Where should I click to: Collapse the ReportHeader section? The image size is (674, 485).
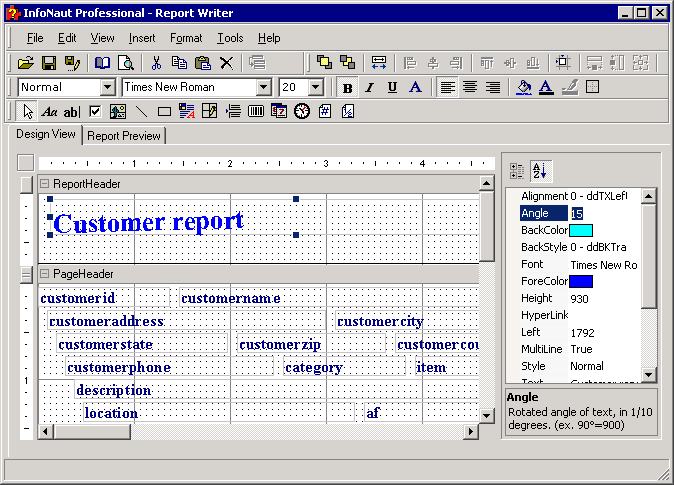click(44, 184)
